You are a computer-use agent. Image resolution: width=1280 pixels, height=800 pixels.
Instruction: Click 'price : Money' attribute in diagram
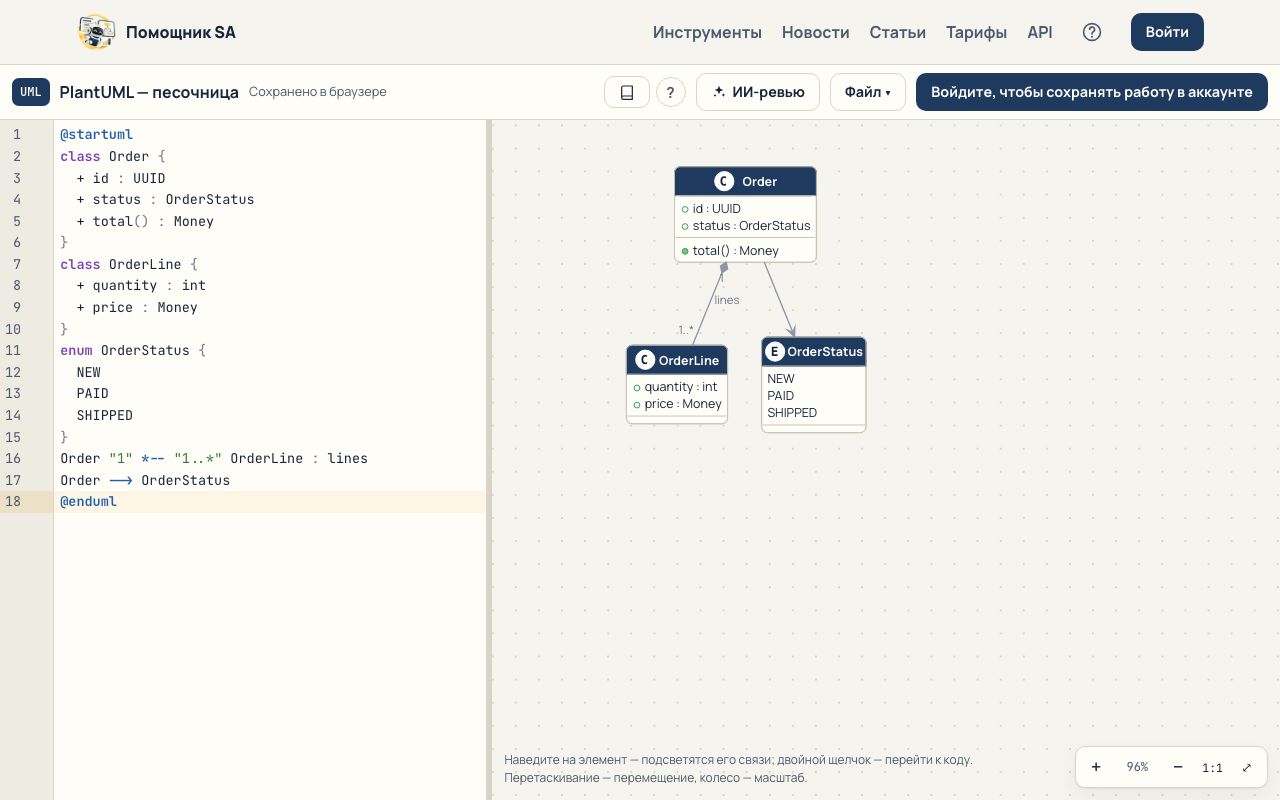(x=683, y=404)
